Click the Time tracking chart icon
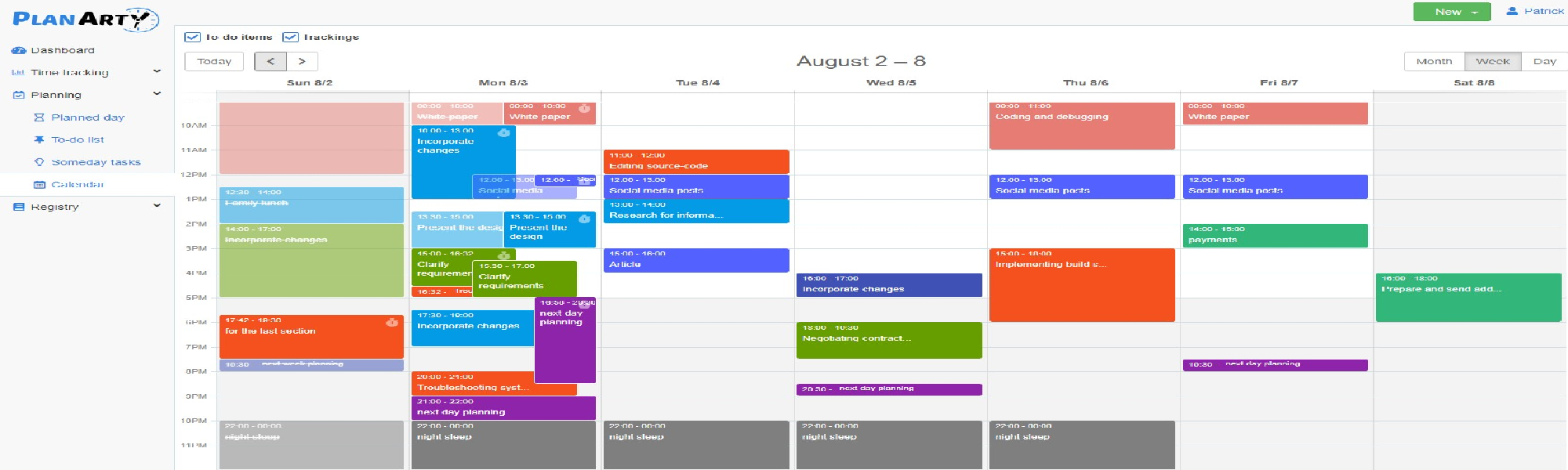This screenshot has height=470, width=1568. (19, 73)
